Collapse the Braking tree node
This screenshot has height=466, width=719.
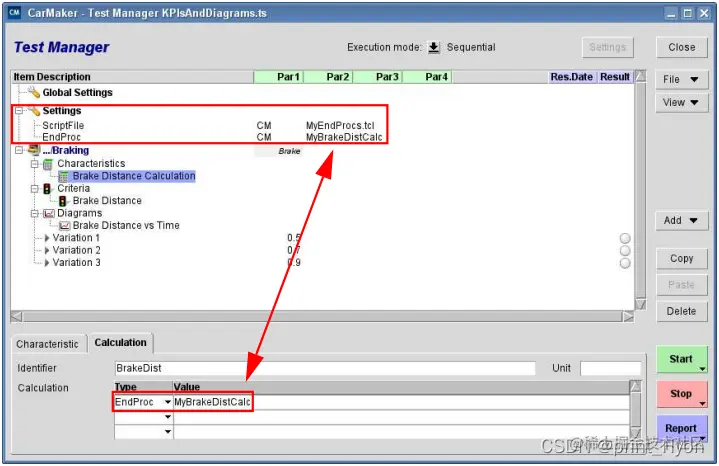[19, 150]
